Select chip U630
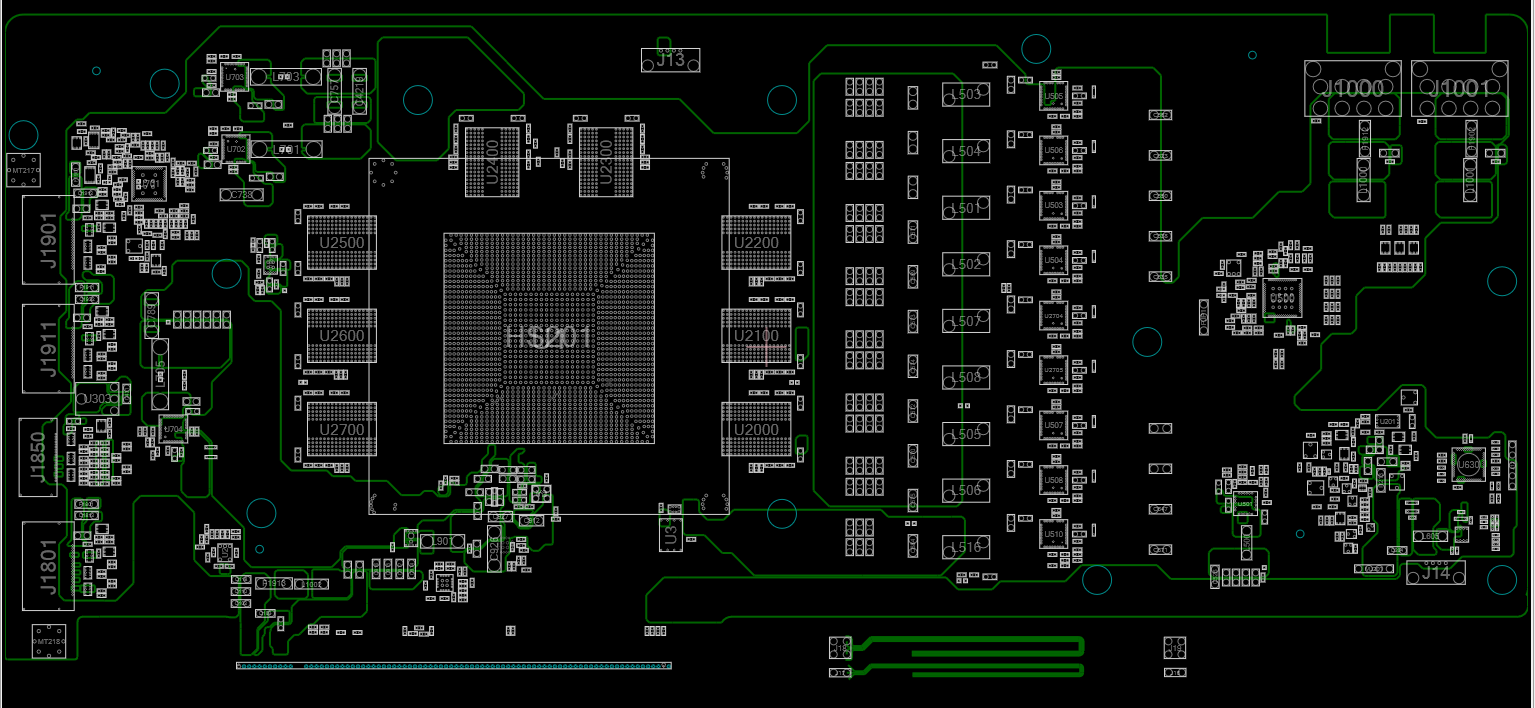 coord(1468,465)
